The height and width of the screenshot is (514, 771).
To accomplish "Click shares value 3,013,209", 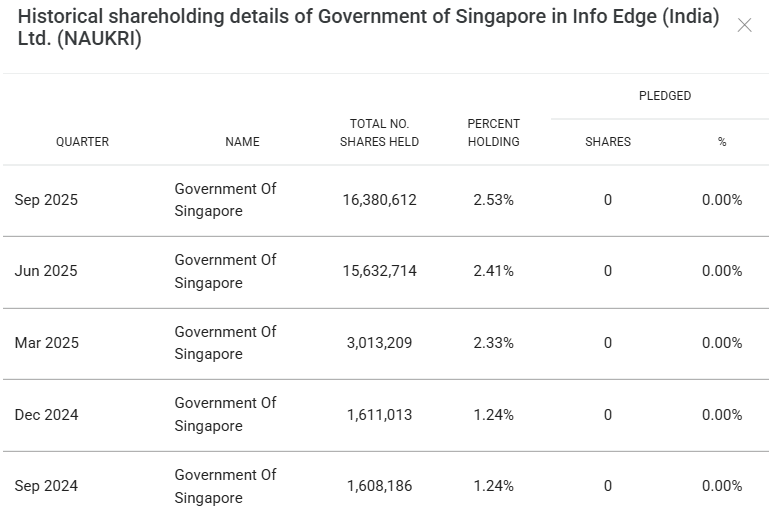I will [x=379, y=343].
